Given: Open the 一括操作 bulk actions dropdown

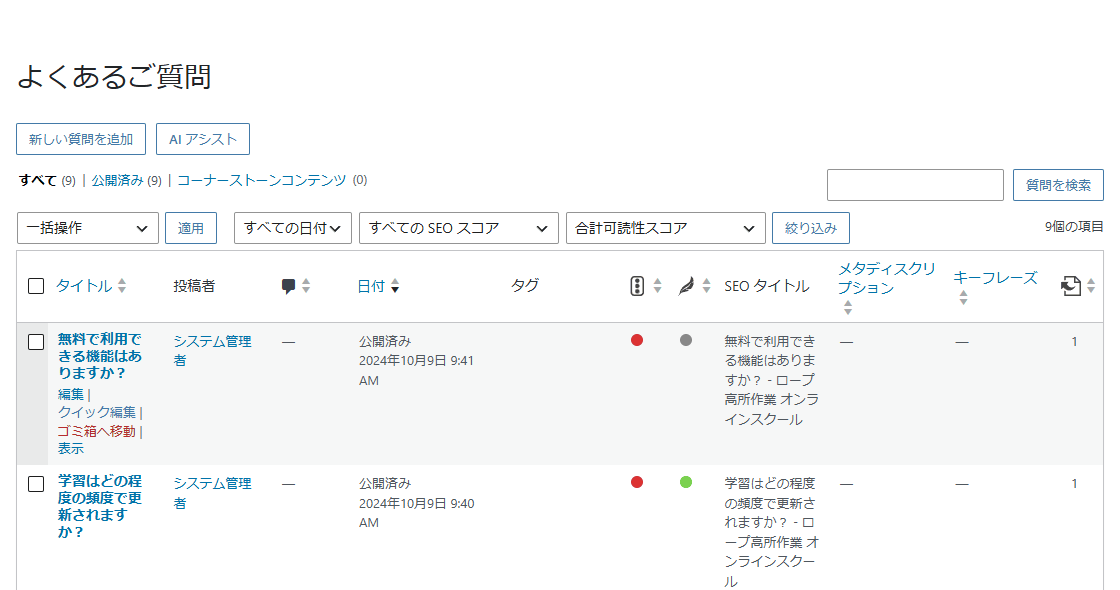Looking at the screenshot, I should point(88,228).
